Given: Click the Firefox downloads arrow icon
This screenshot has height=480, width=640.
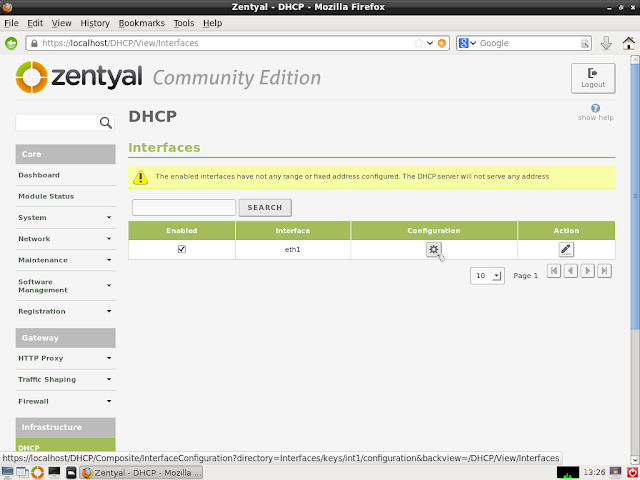Looking at the screenshot, I should [606, 43].
